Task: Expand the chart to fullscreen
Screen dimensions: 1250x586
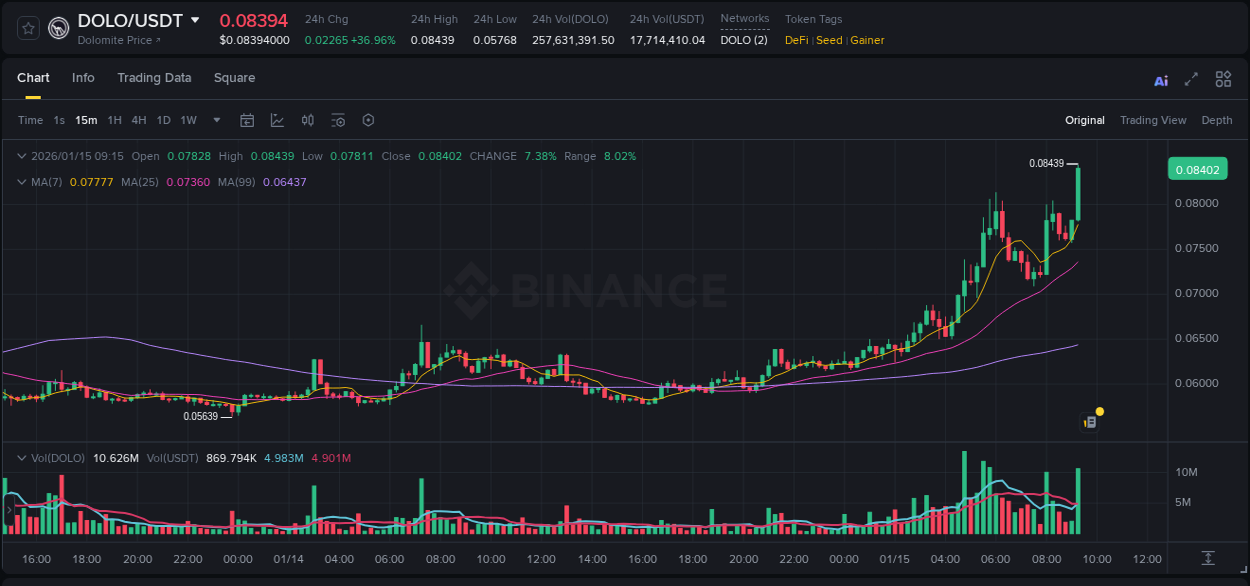Action: click(x=1191, y=79)
